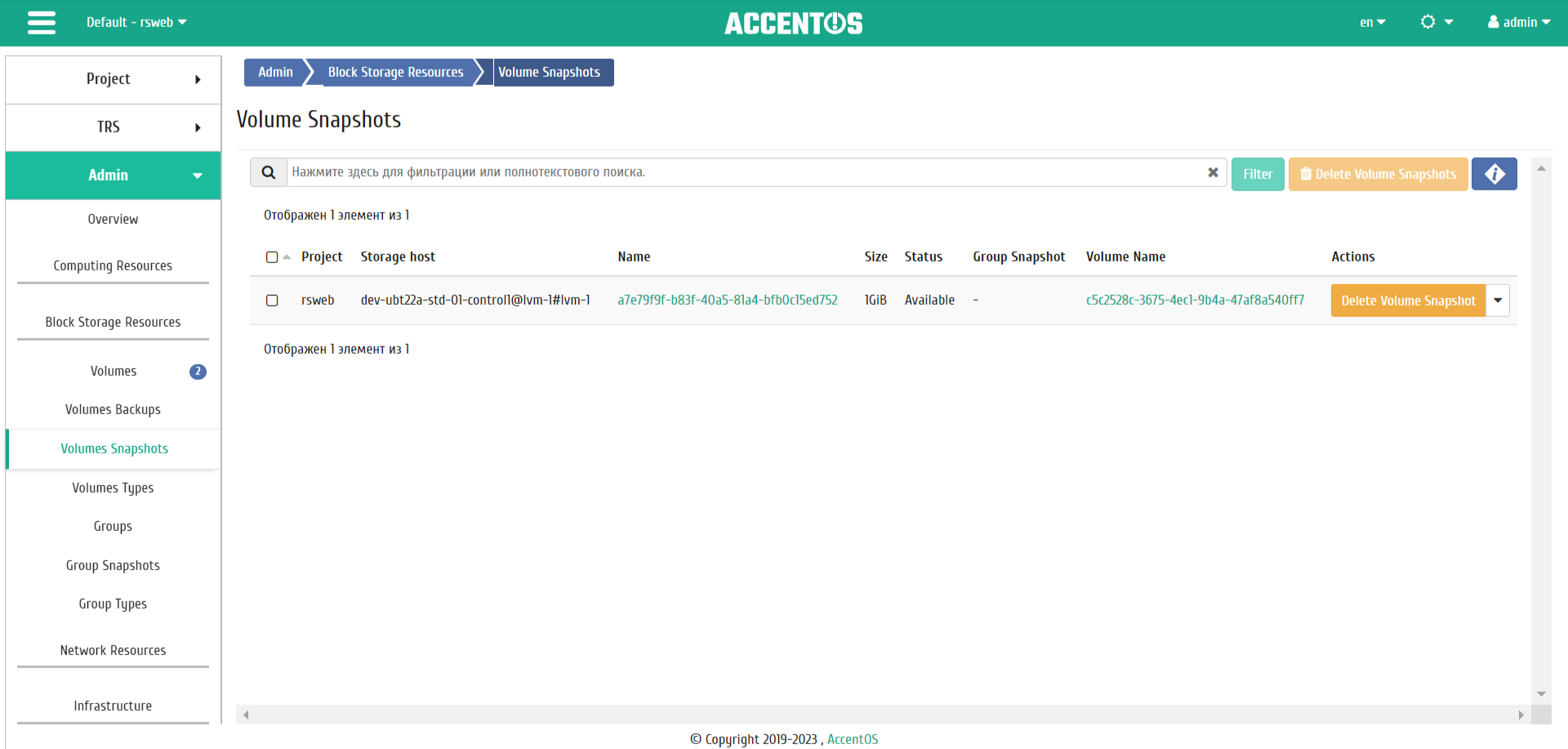Click Delete Volume Snapshots toolbar button
The height and width of the screenshot is (749, 1568).
(1378, 174)
